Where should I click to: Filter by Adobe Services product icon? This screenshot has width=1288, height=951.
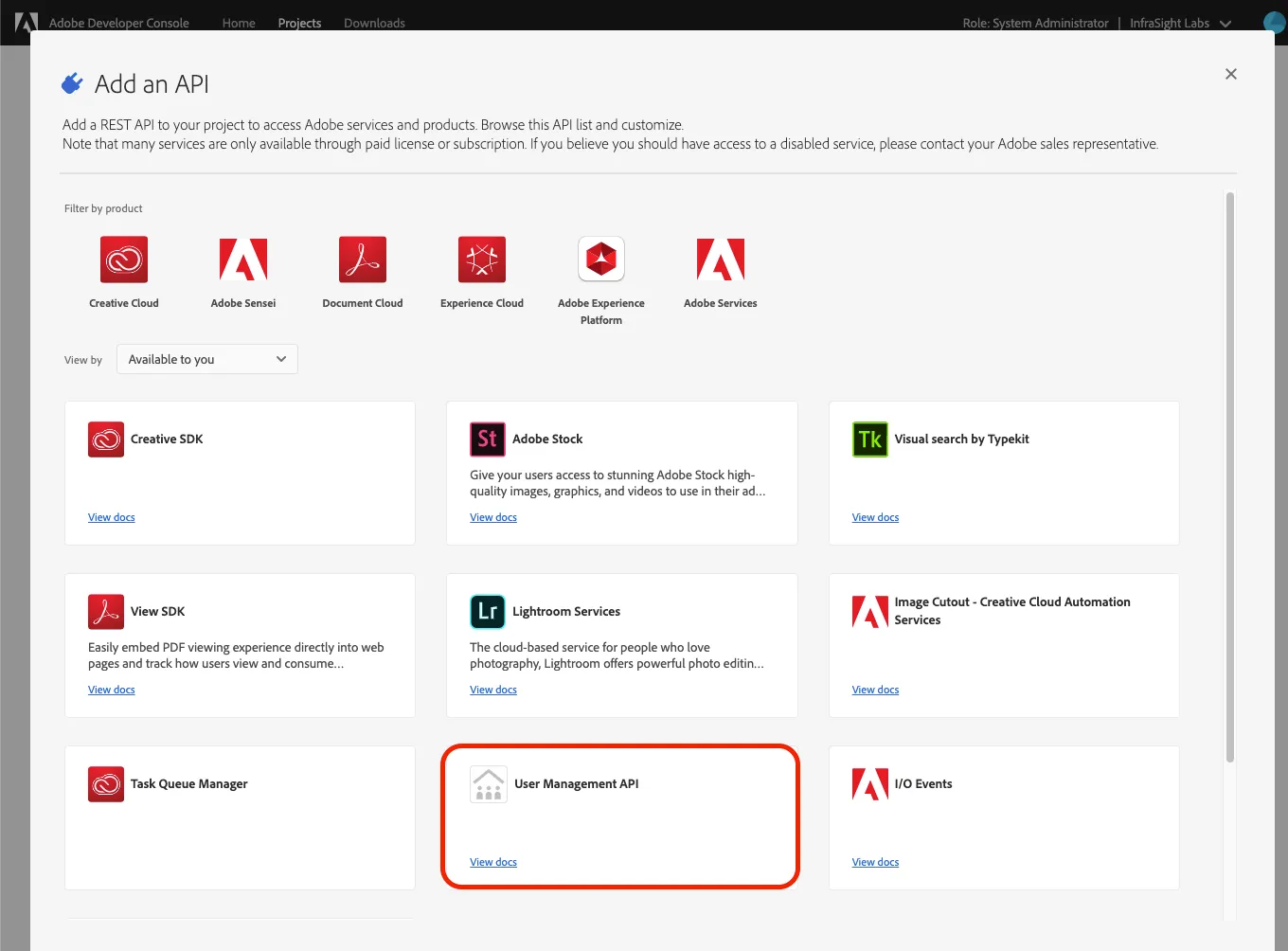click(x=721, y=260)
